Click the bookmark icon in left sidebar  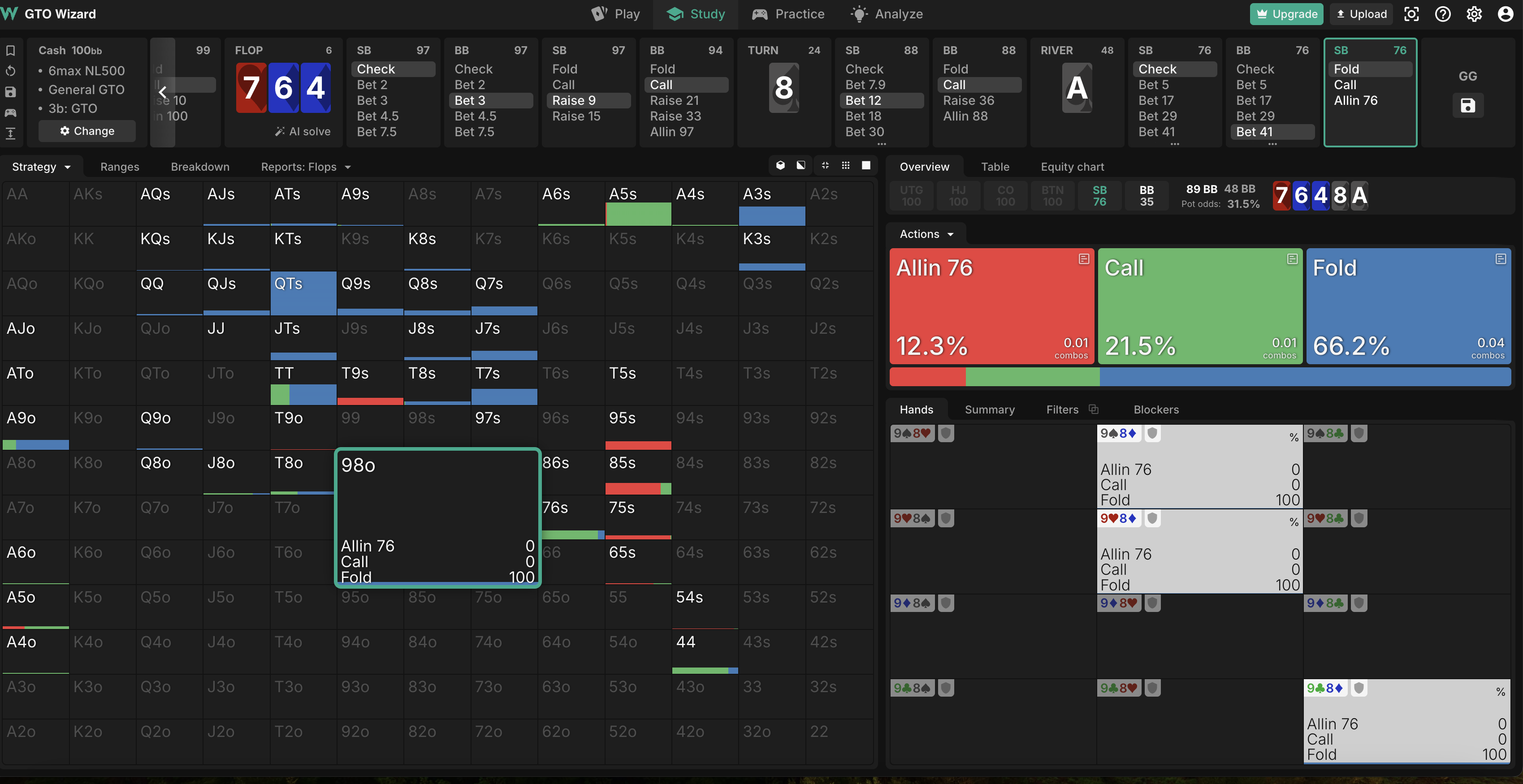point(11,50)
